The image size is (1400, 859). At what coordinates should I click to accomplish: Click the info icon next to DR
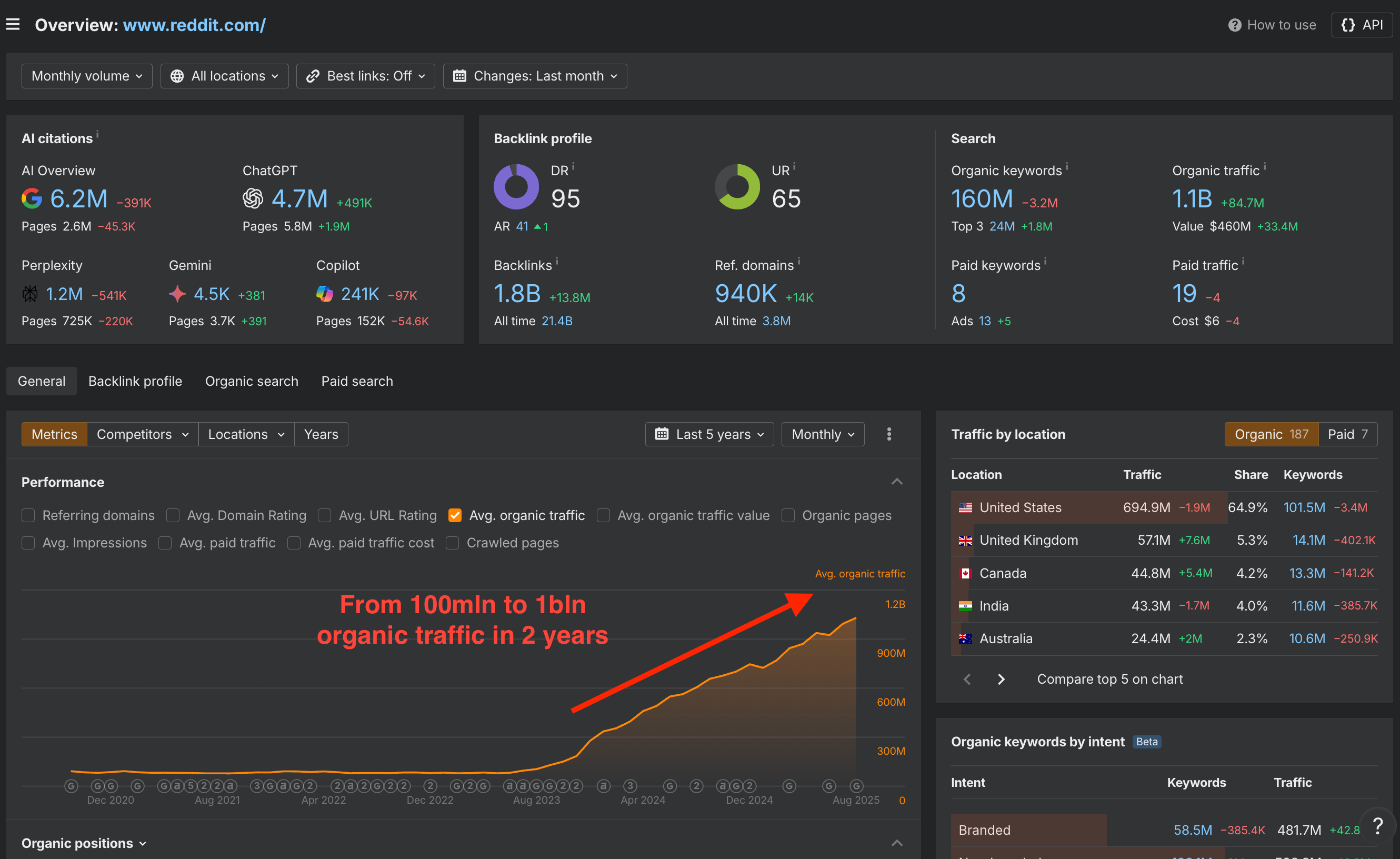click(573, 166)
